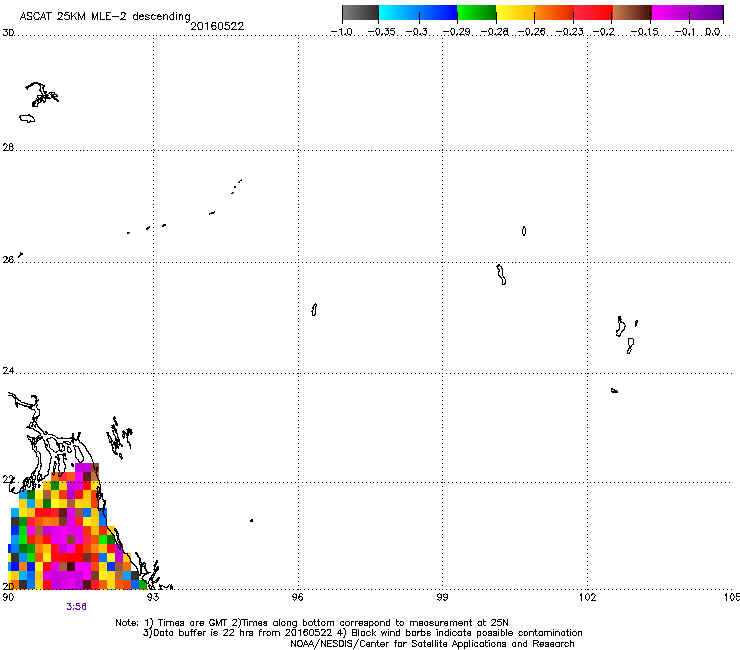Select longitude axis label "99"

click(x=442, y=597)
